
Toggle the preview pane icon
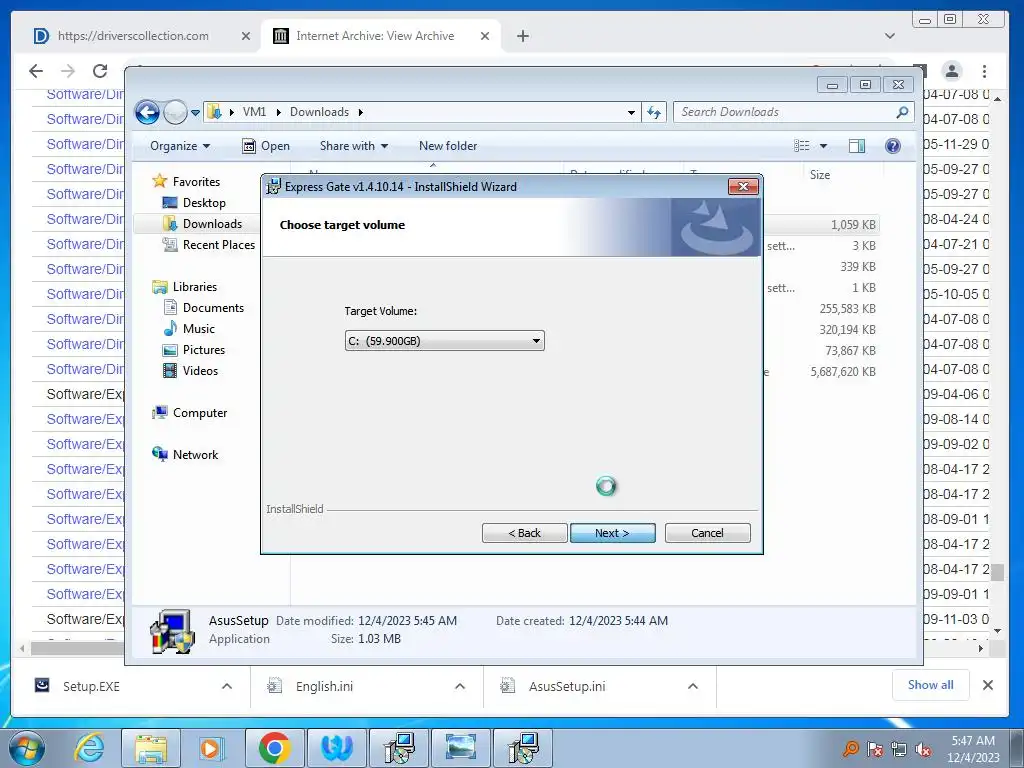(x=856, y=146)
